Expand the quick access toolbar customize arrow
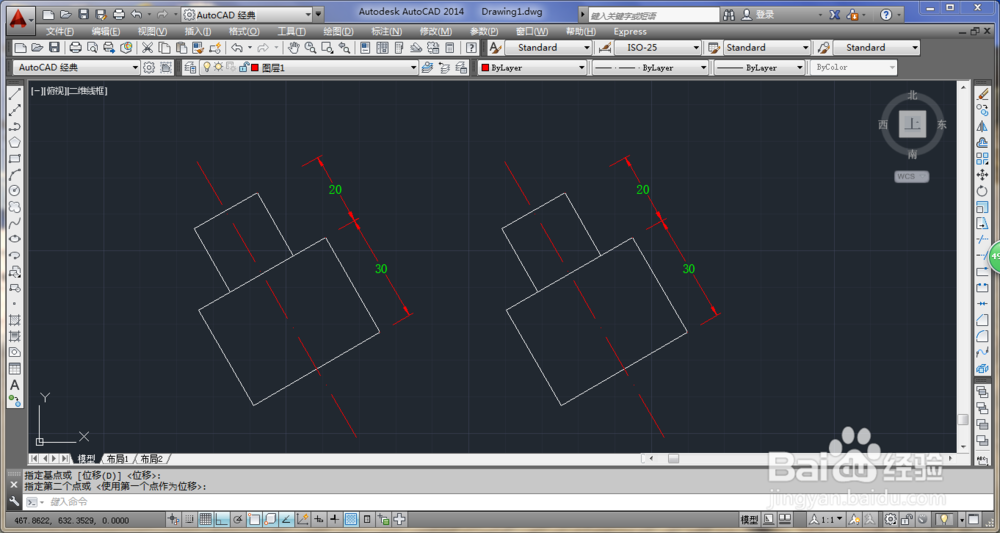 tap(319, 14)
